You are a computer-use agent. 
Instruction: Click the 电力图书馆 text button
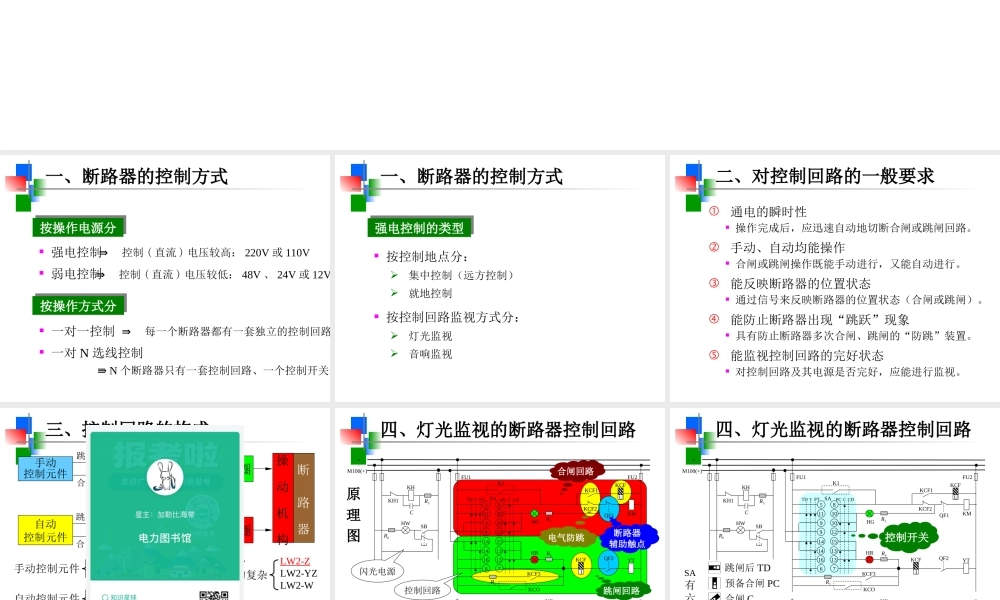(166, 537)
